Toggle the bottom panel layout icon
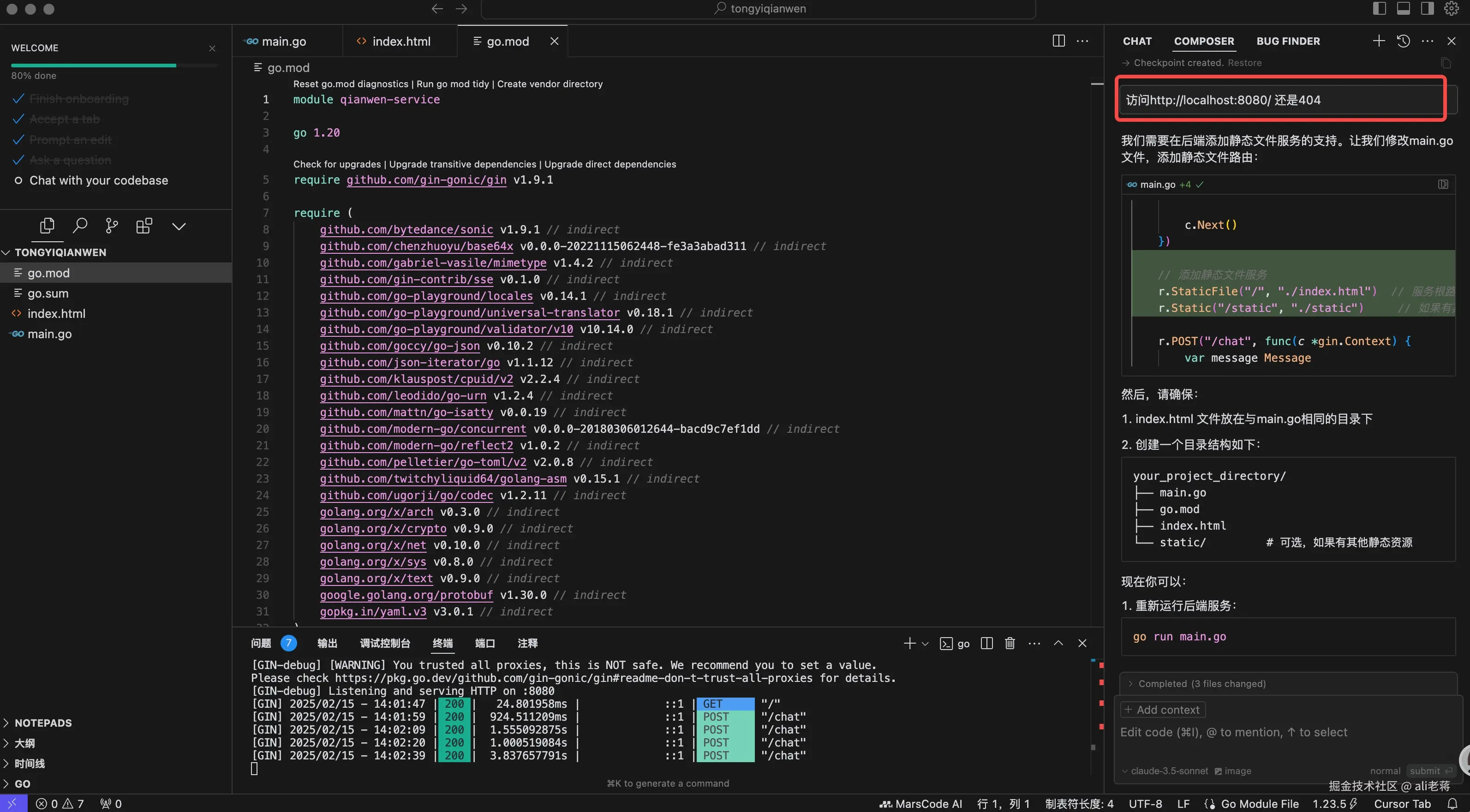1470x812 pixels. click(1403, 9)
